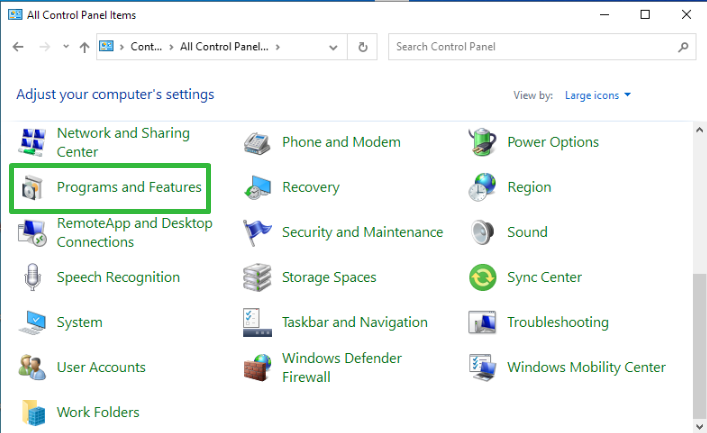Viewport: 707px width, 433px height.
Task: Open the recent locations dropdown arrow
Action: click(x=66, y=46)
